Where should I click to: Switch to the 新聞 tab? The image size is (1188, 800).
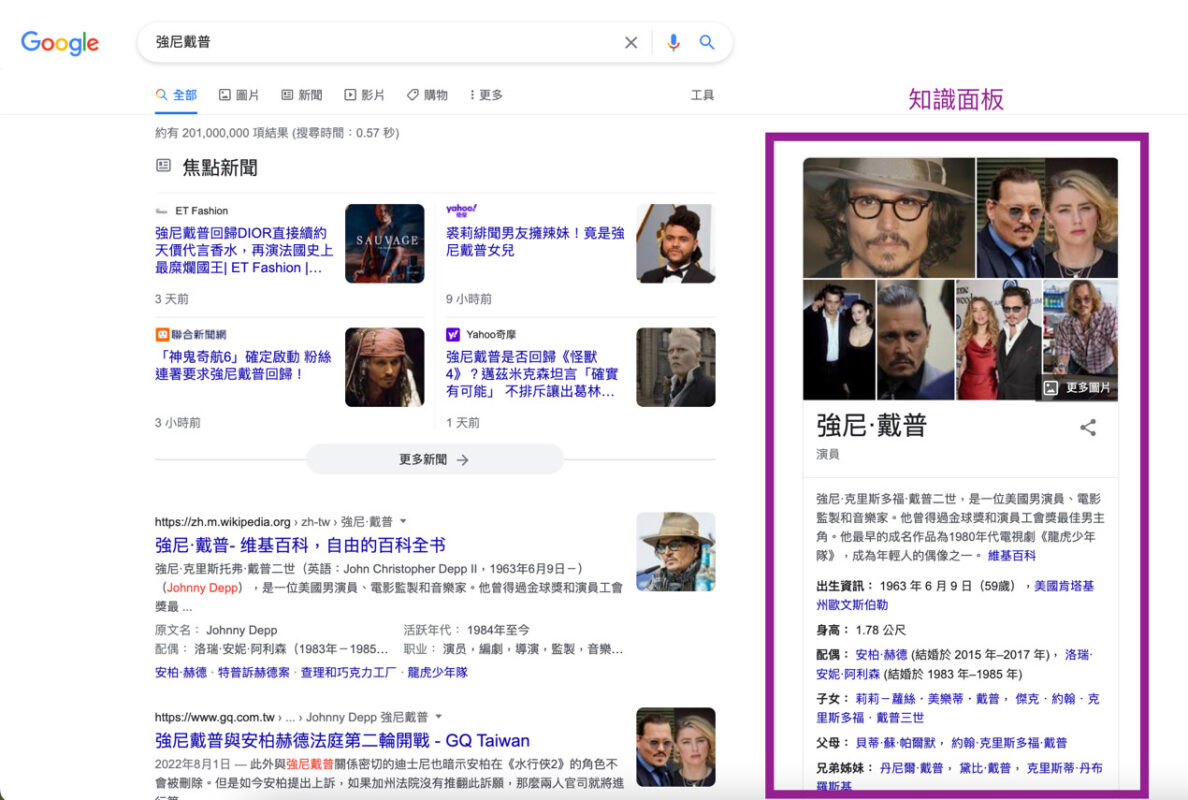(302, 95)
